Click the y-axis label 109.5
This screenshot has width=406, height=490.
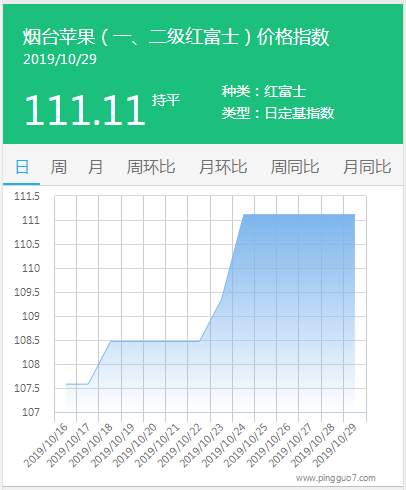click(27, 292)
